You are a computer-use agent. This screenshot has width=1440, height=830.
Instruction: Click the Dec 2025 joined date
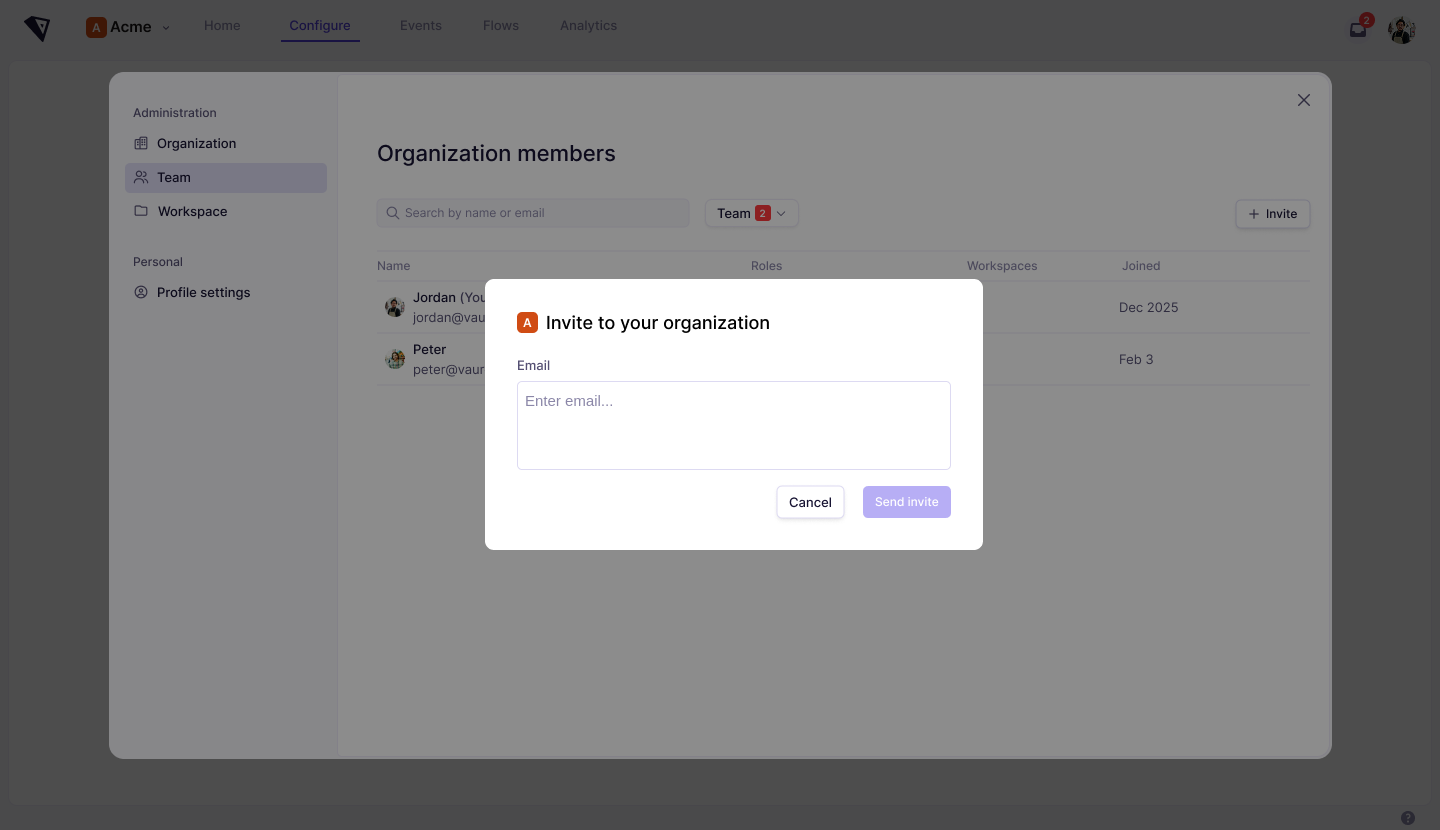[x=1149, y=307]
